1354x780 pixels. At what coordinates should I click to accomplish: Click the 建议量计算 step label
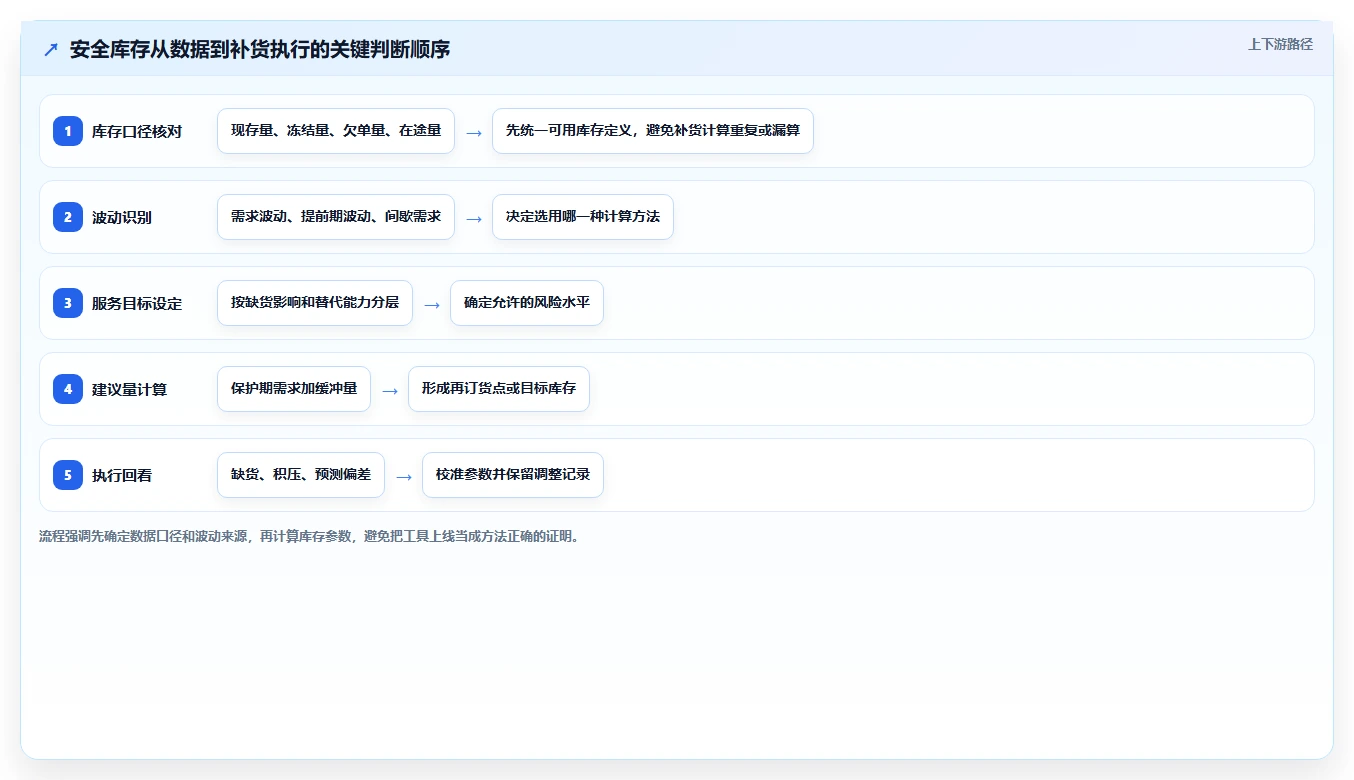click(130, 389)
